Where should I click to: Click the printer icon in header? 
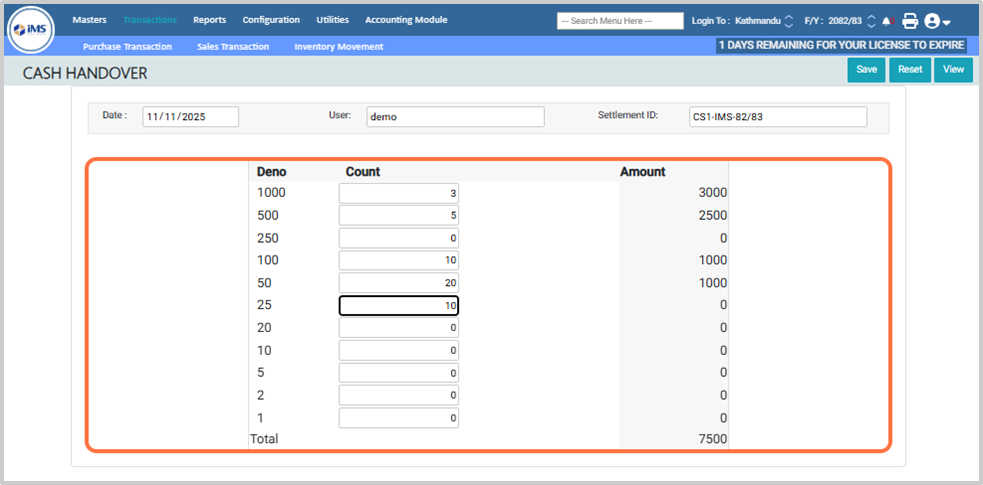pyautogui.click(x=910, y=21)
